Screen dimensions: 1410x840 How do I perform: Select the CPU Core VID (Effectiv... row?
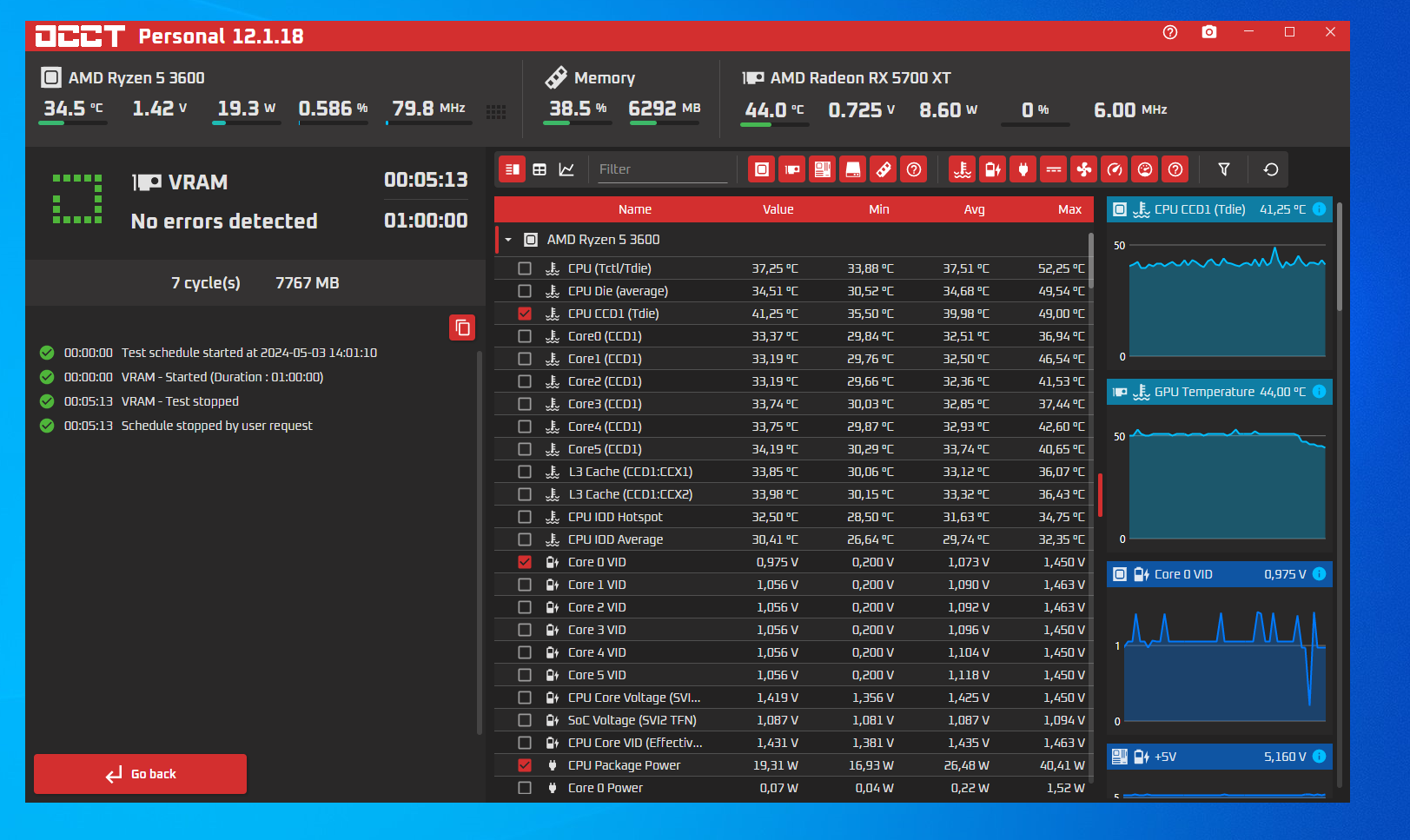click(791, 743)
